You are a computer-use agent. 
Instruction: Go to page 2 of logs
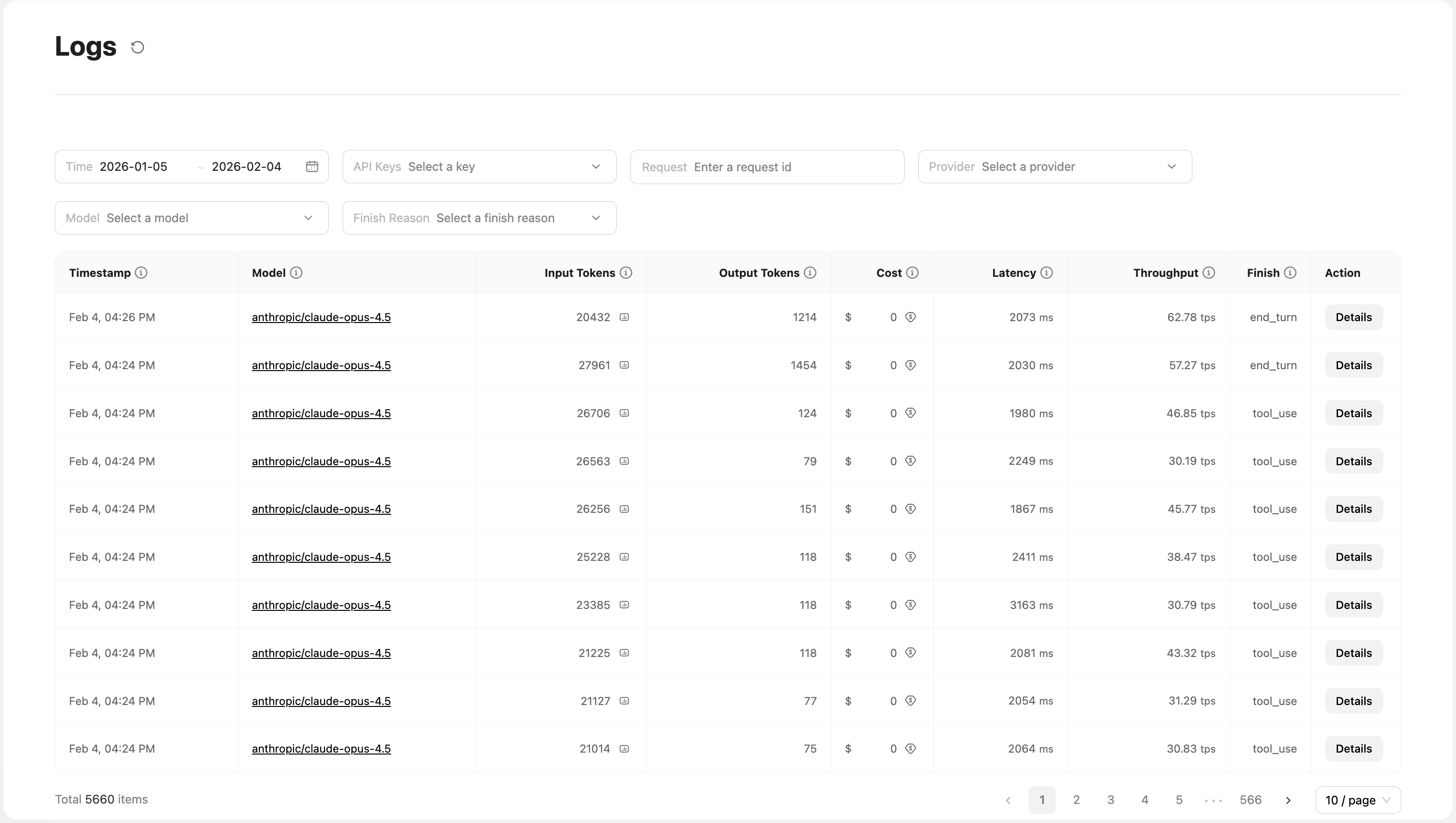[x=1076, y=800]
